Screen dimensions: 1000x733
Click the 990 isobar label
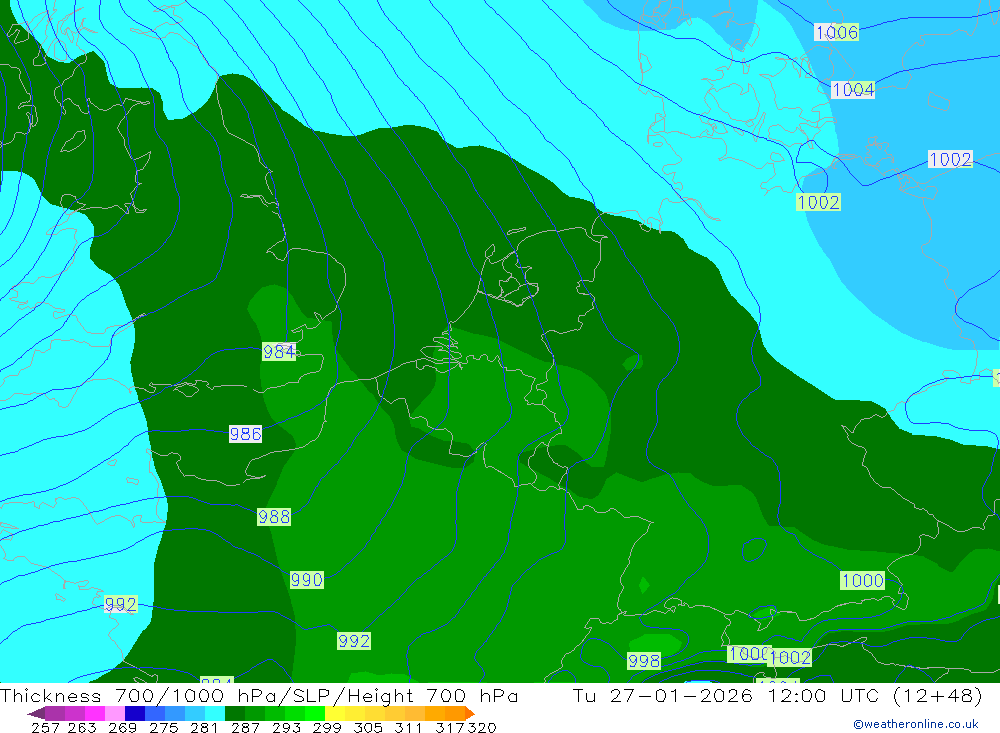coord(307,579)
